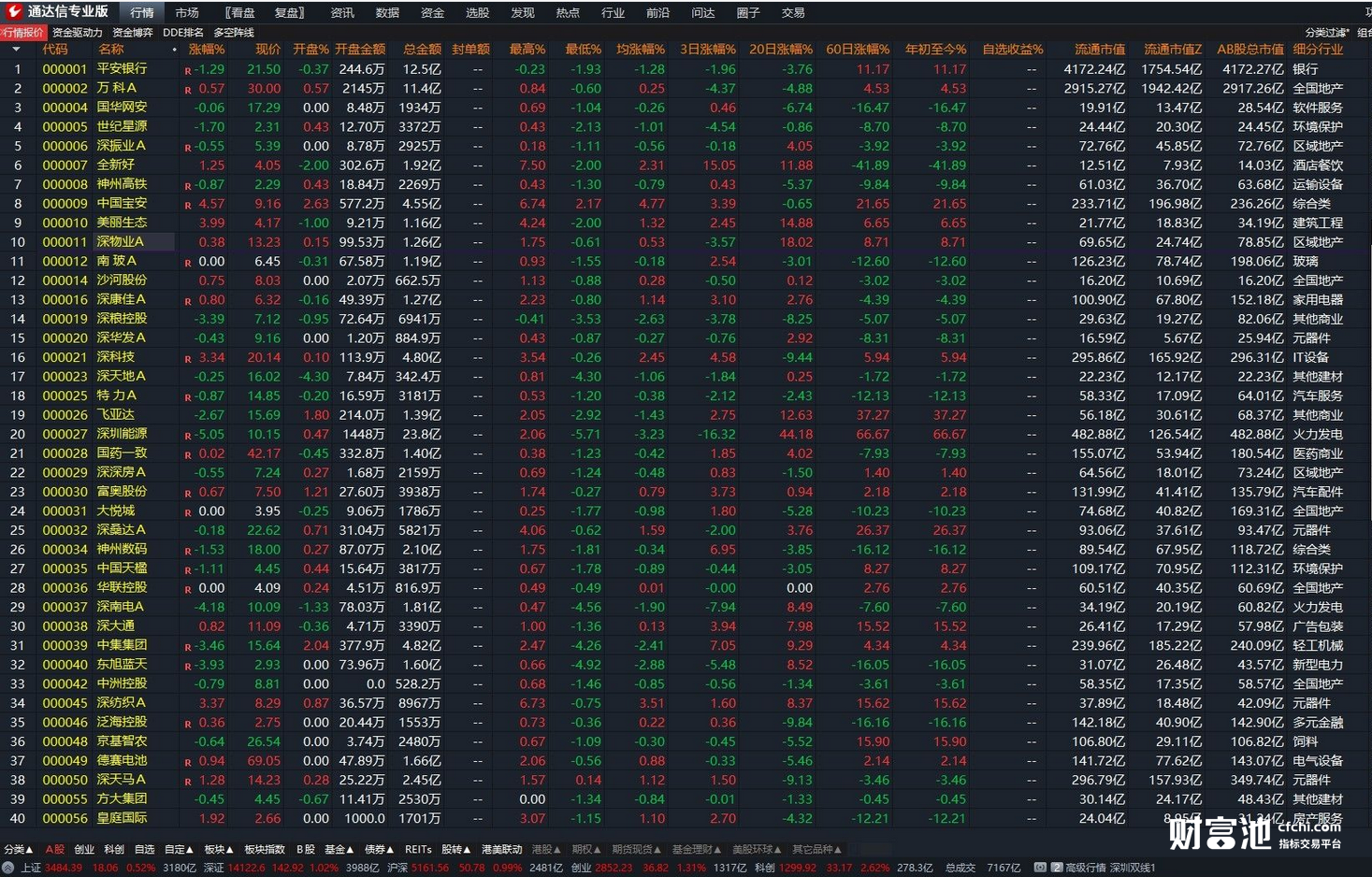
Task: Open the 问达 menu
Action: coord(703,12)
